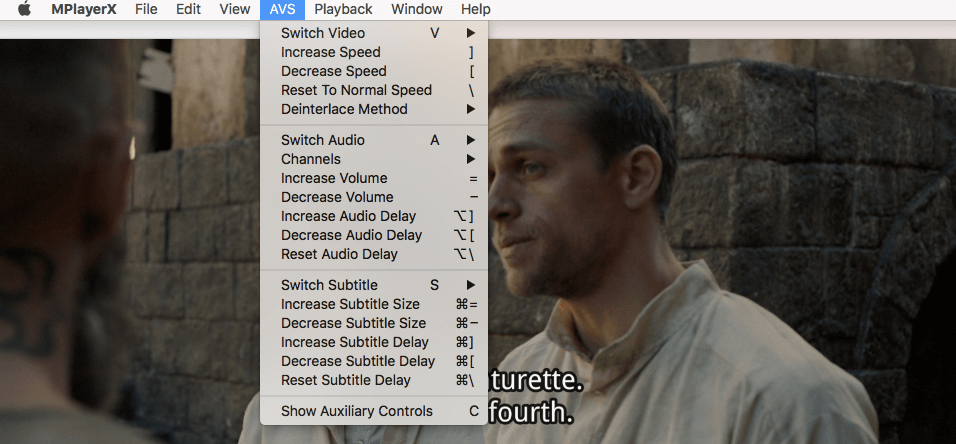
Task: Open the Playback menu
Action: coord(343,9)
